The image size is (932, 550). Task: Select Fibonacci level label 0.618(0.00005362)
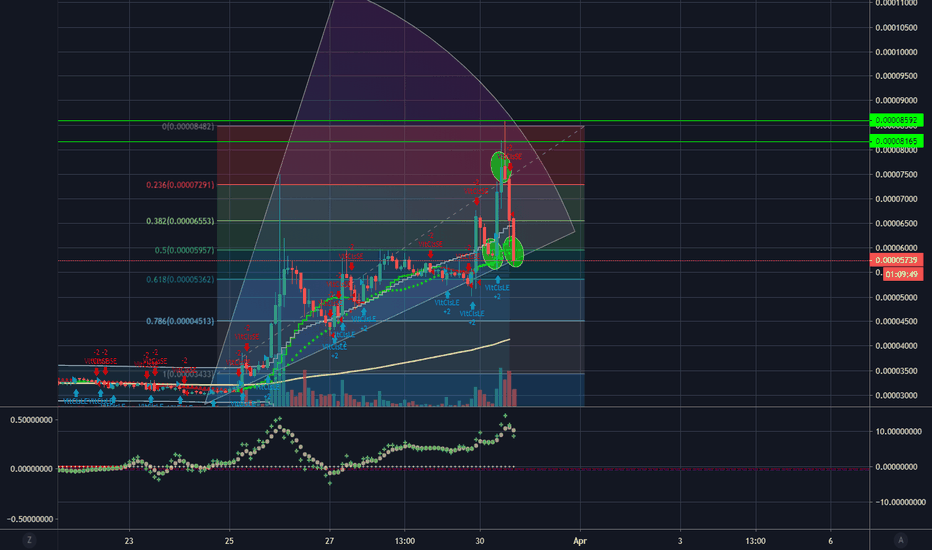[180, 279]
